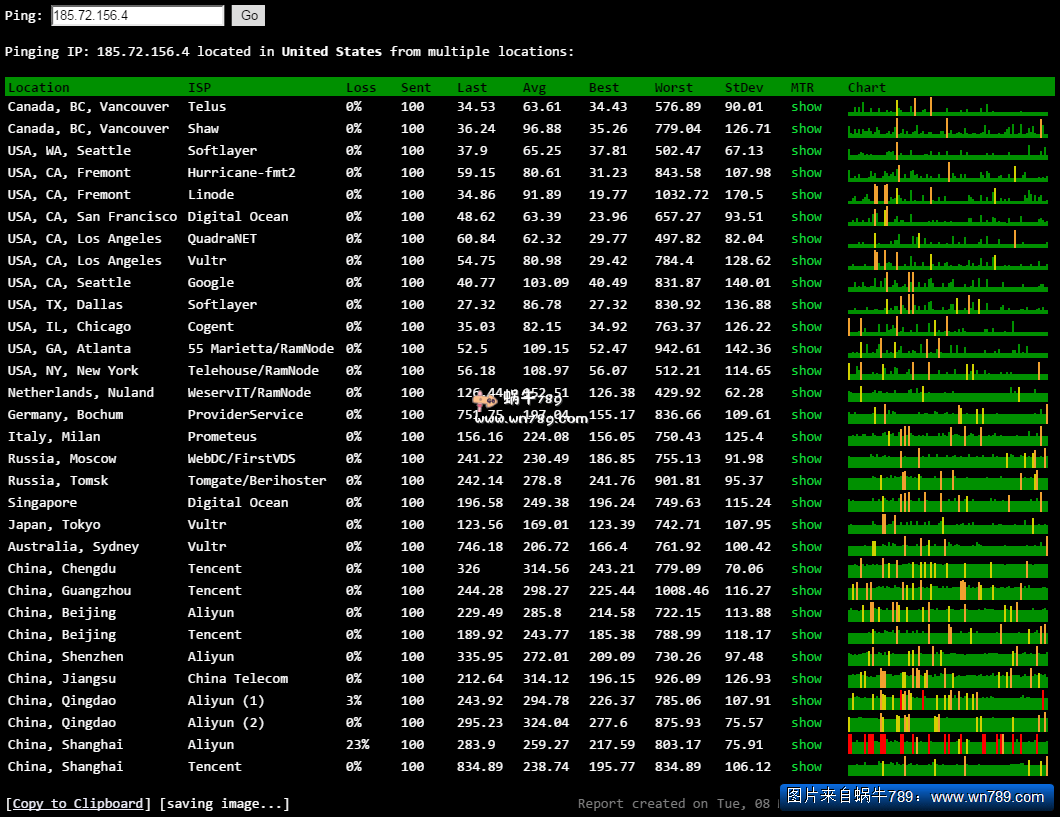Open the Copy to Clipboard link

[x=78, y=804]
